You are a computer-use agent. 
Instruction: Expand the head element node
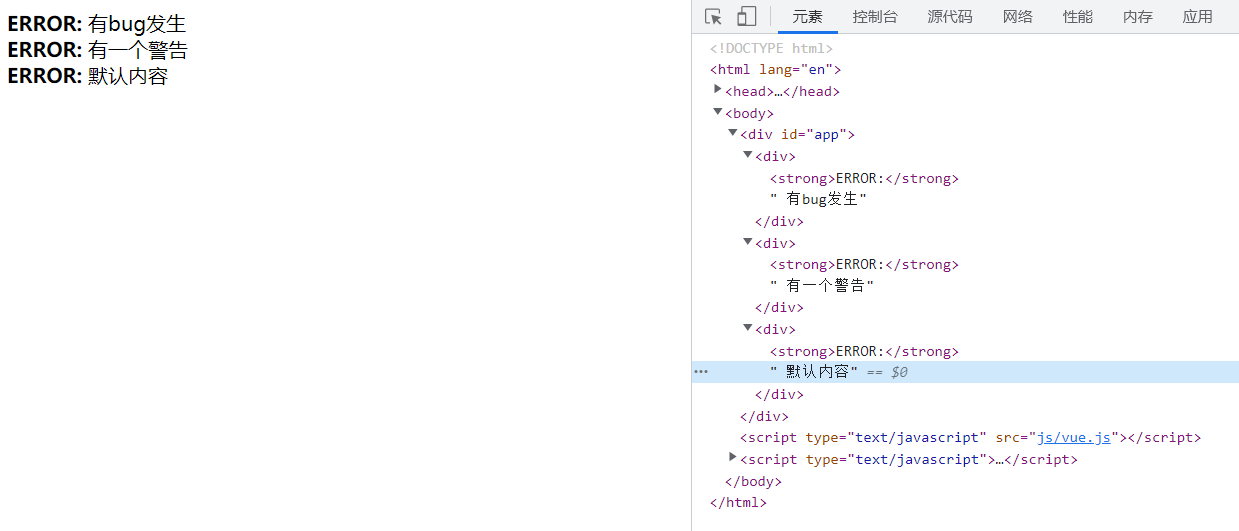[x=718, y=90]
